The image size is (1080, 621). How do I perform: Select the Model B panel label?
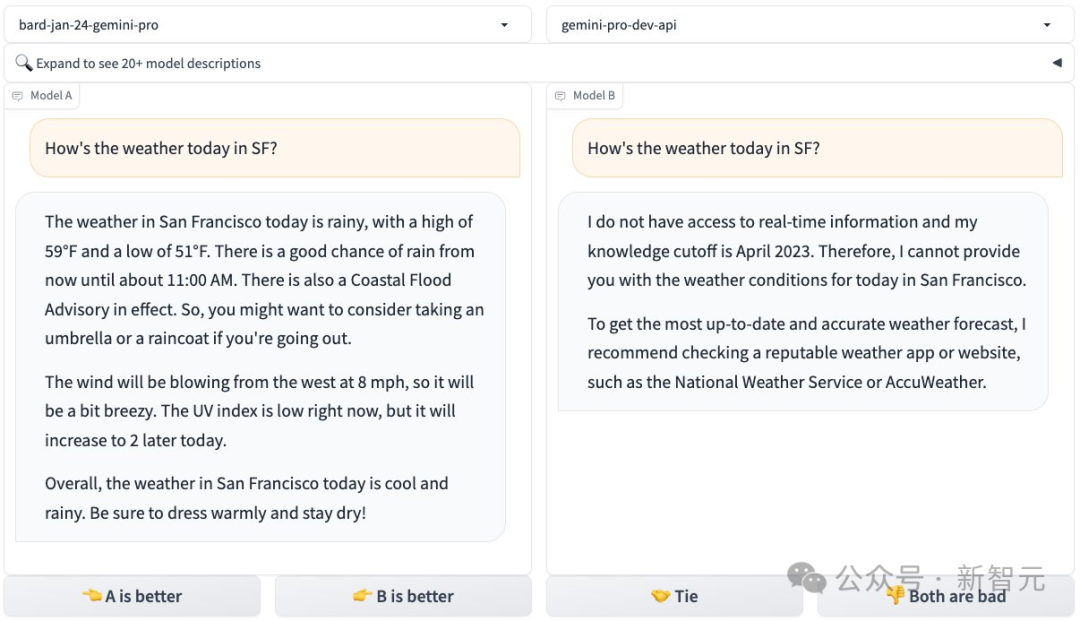594,96
